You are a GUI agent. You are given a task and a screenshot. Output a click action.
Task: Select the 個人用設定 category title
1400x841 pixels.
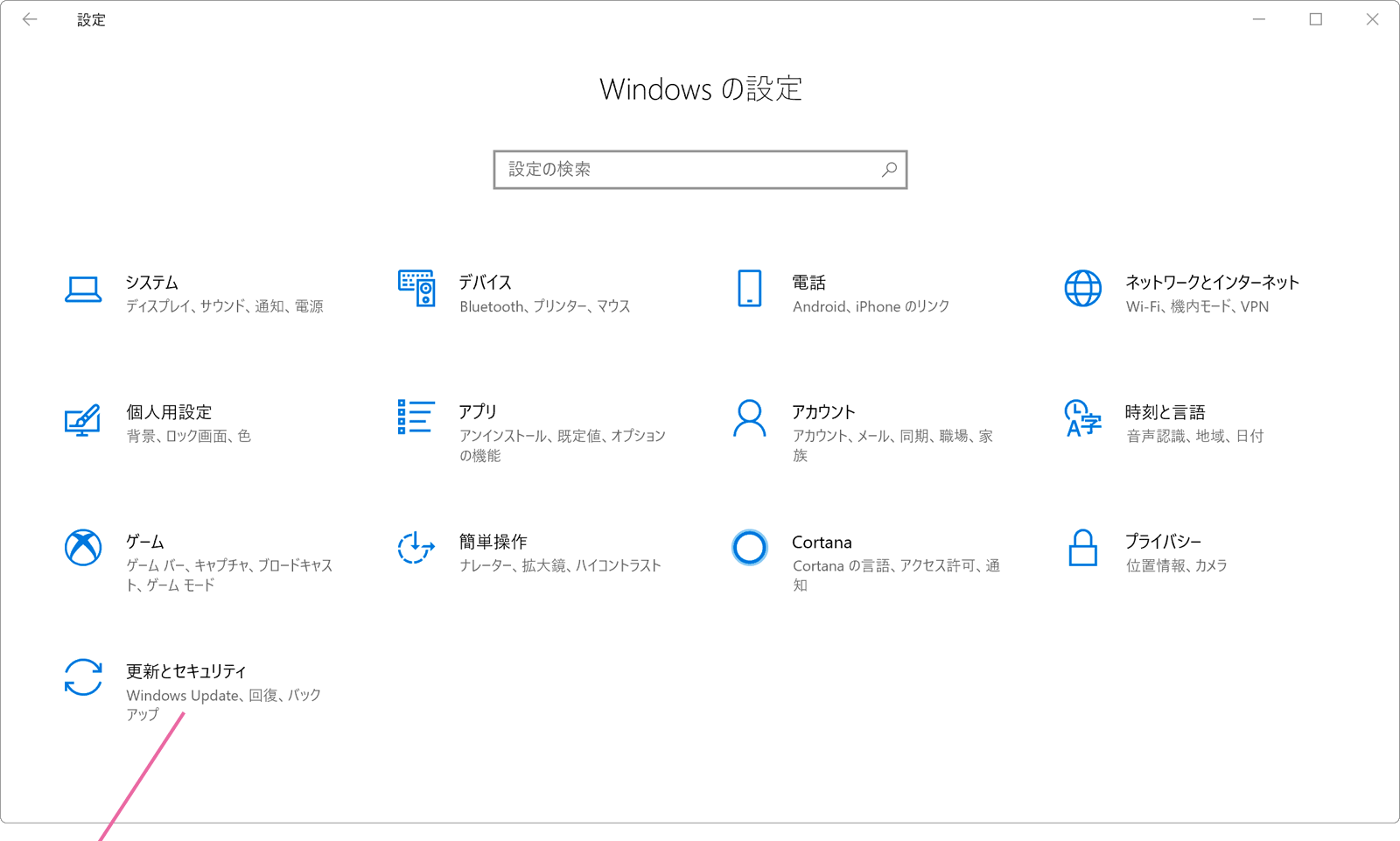pos(169,412)
